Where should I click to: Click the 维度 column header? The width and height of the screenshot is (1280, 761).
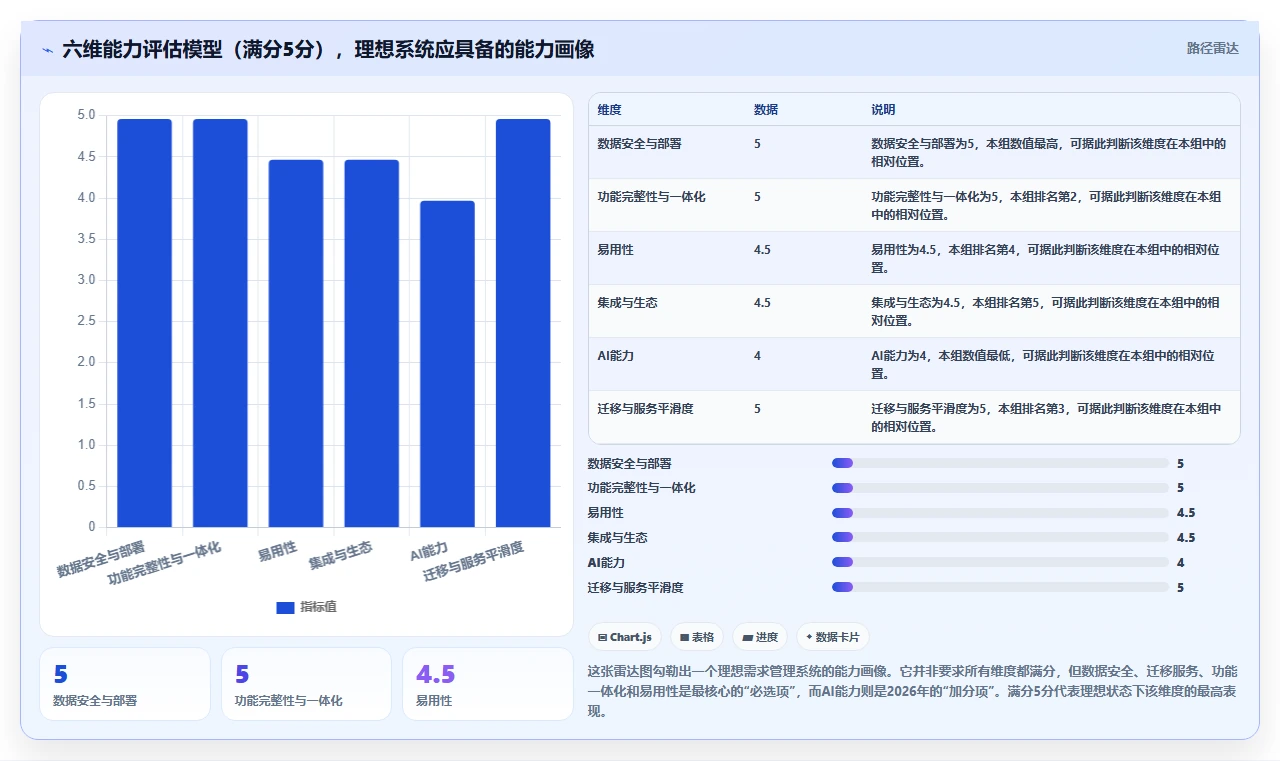point(609,110)
